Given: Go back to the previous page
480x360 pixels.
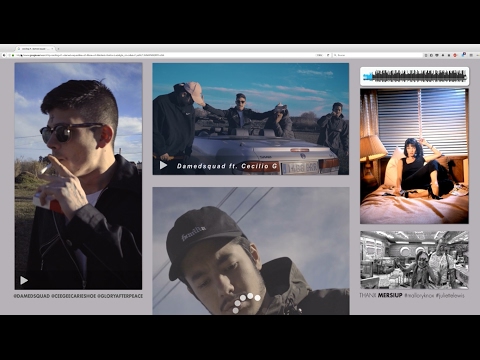Looking at the screenshot, I should click(4, 55).
